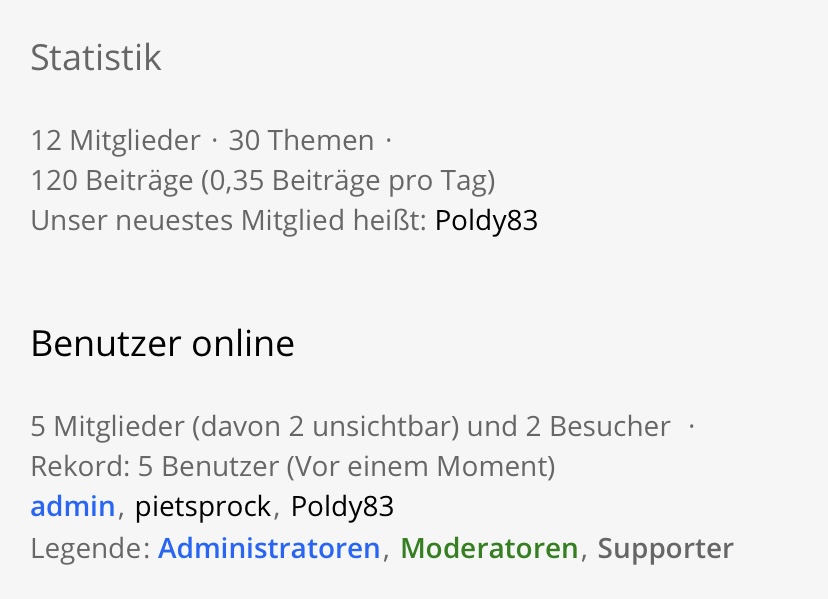This screenshot has height=599, width=828.
Task: Open the Benutzer online heading link
Action: click(163, 344)
